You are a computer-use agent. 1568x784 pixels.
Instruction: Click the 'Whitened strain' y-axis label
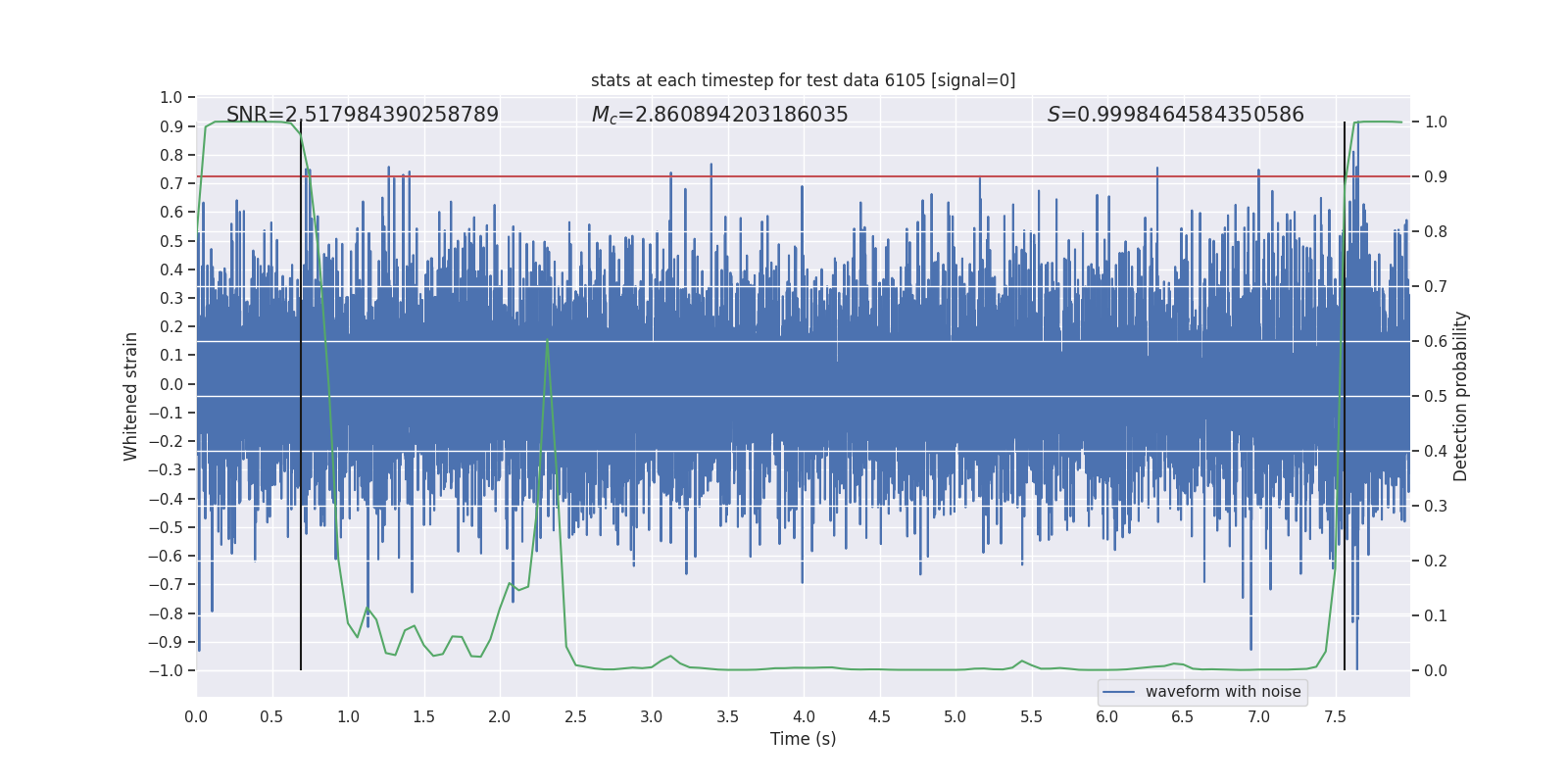(x=131, y=396)
